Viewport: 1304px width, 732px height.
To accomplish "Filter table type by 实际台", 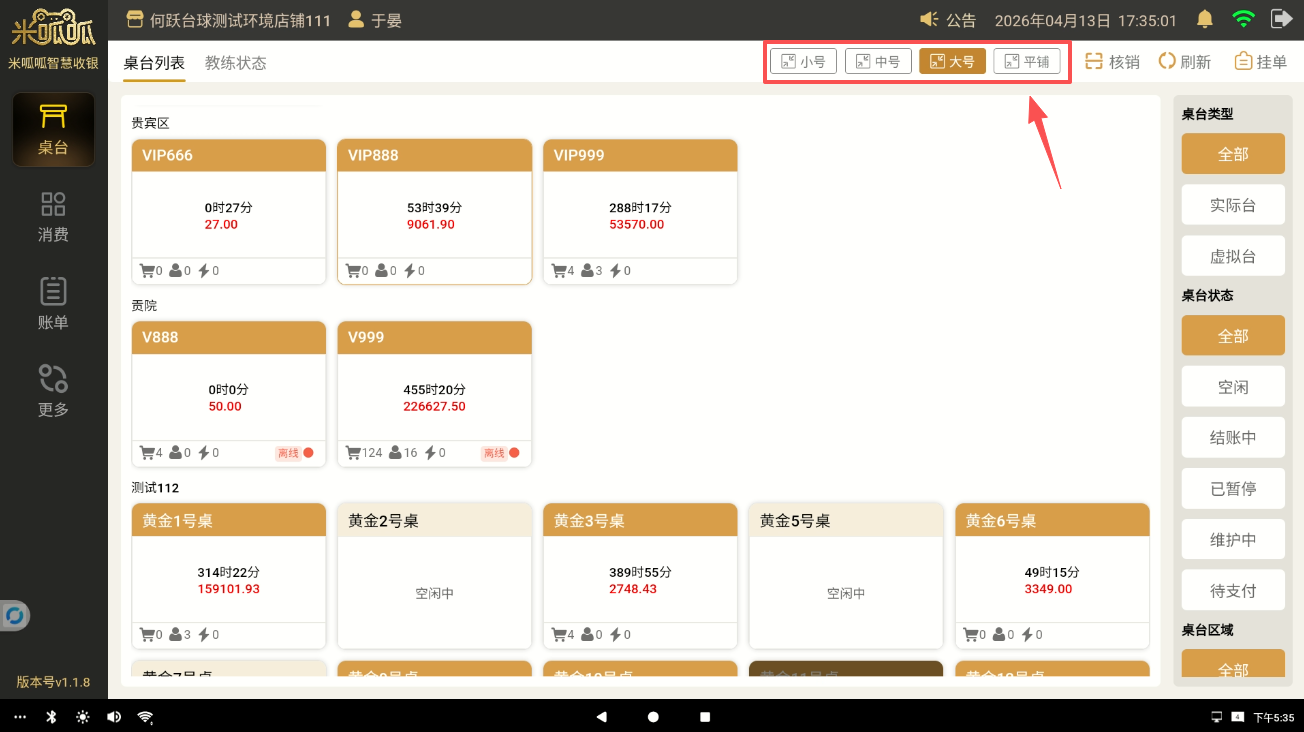I will 1232,206.
